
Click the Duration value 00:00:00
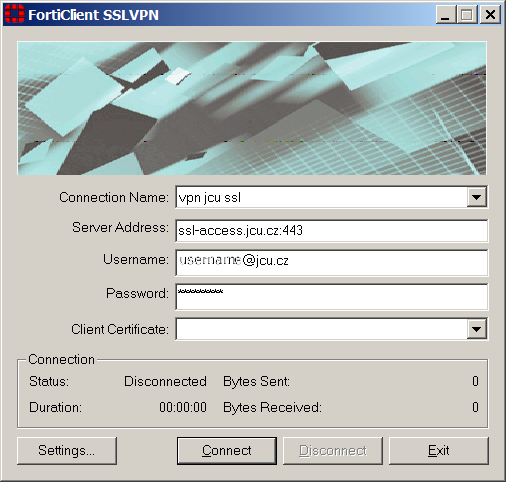pos(183,407)
